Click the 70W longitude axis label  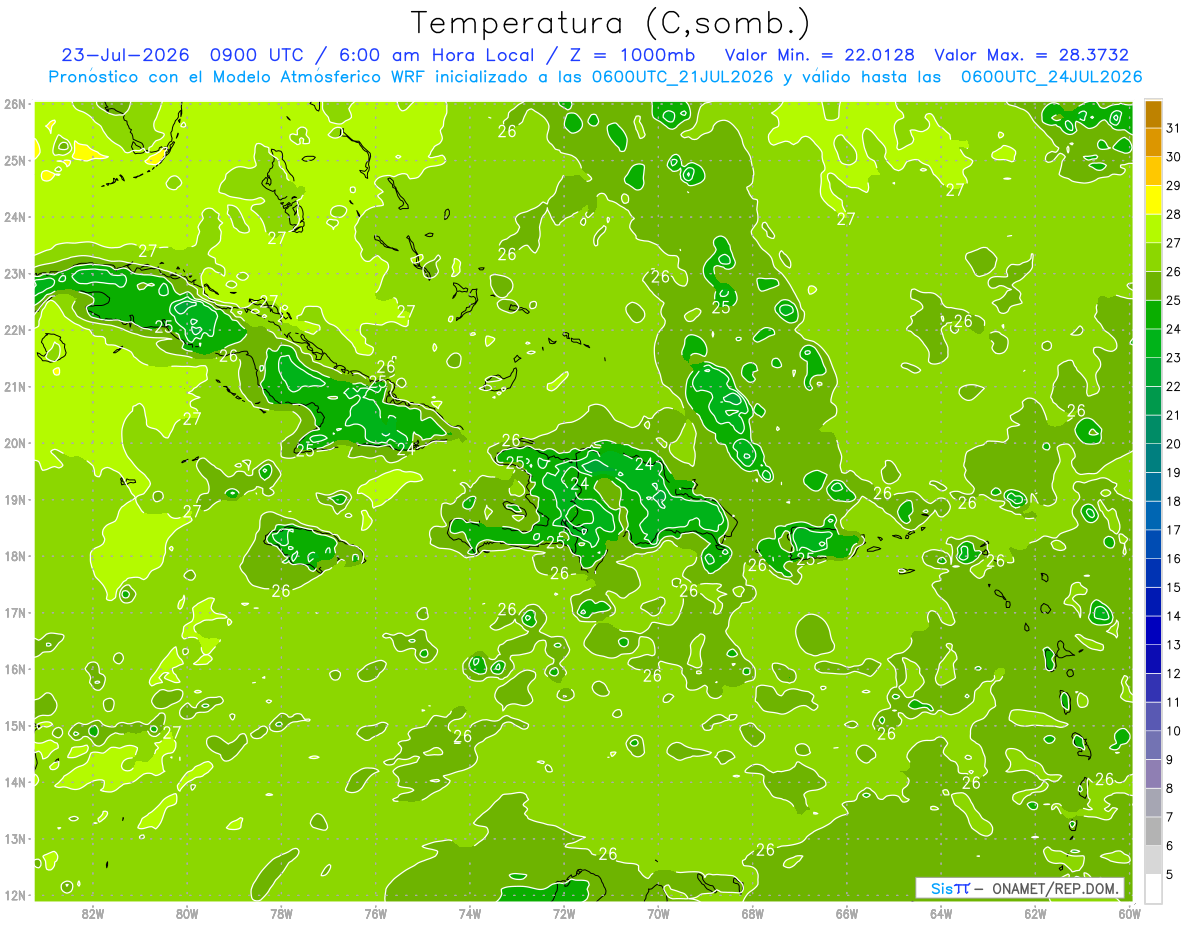click(x=658, y=913)
